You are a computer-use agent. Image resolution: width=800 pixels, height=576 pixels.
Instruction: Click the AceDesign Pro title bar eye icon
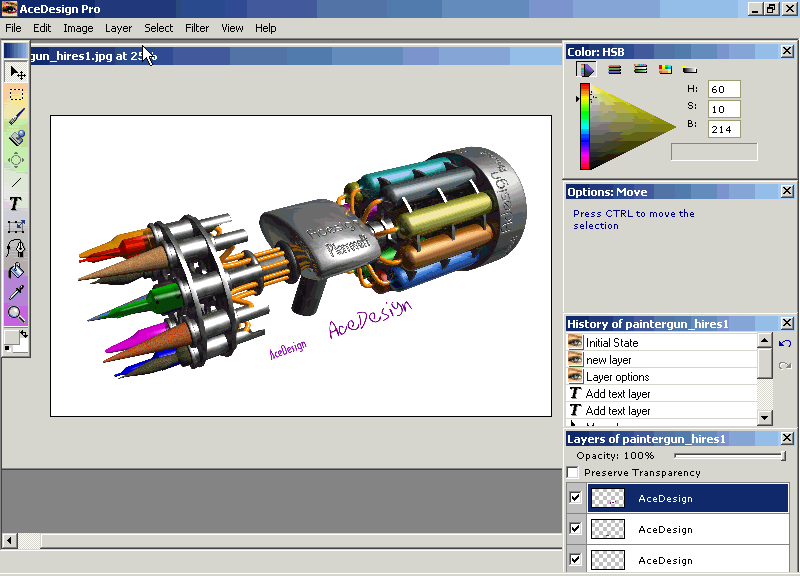[9, 9]
